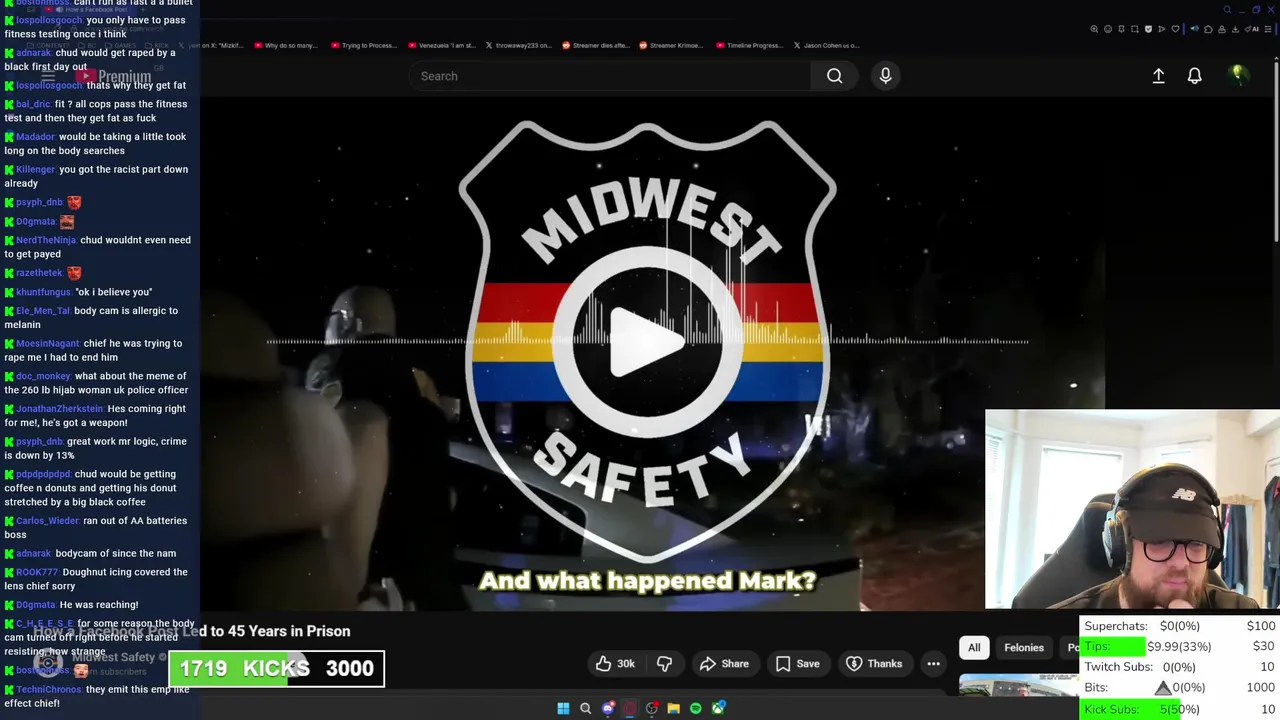Dislike the video
This screenshot has height=720, width=1280.
664,664
